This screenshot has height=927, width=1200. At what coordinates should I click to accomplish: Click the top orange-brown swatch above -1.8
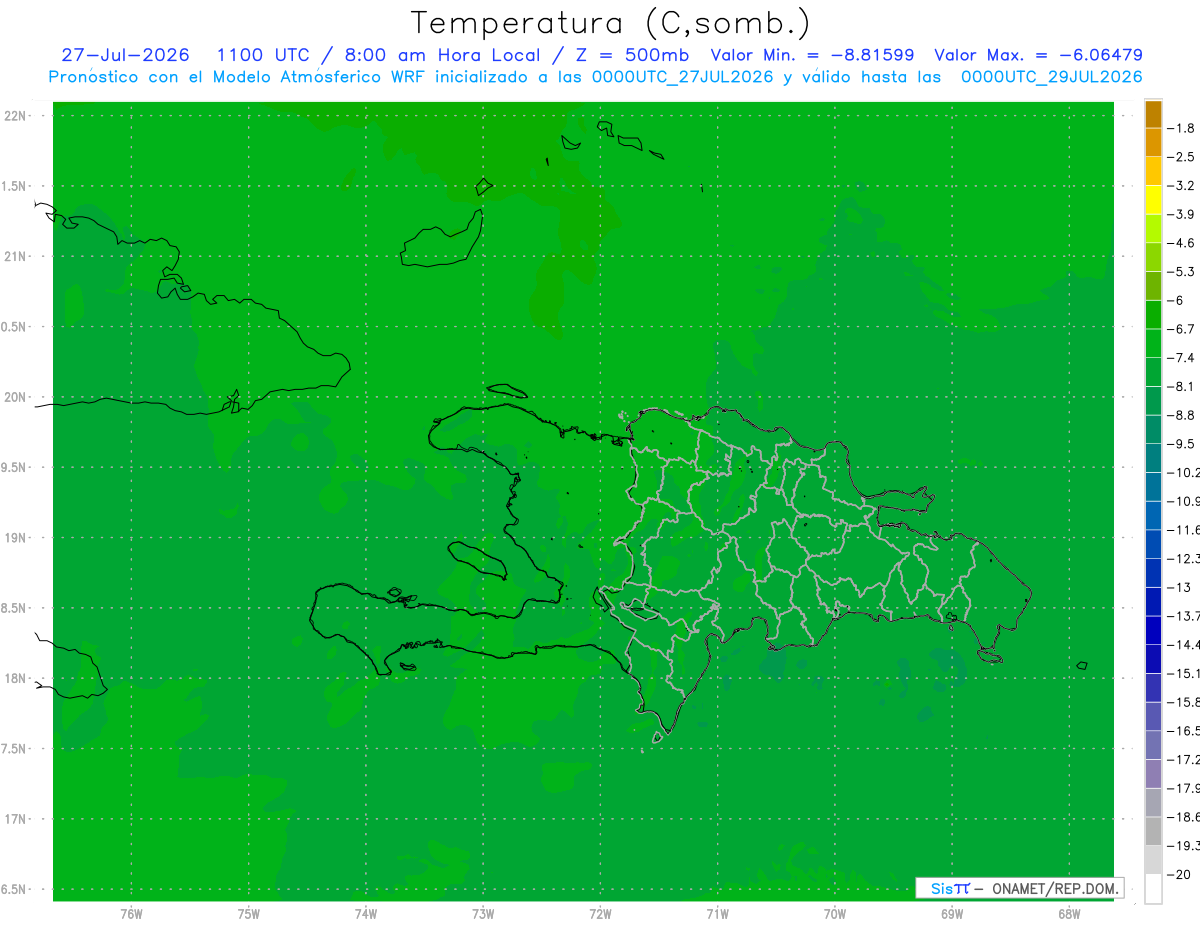click(1153, 114)
